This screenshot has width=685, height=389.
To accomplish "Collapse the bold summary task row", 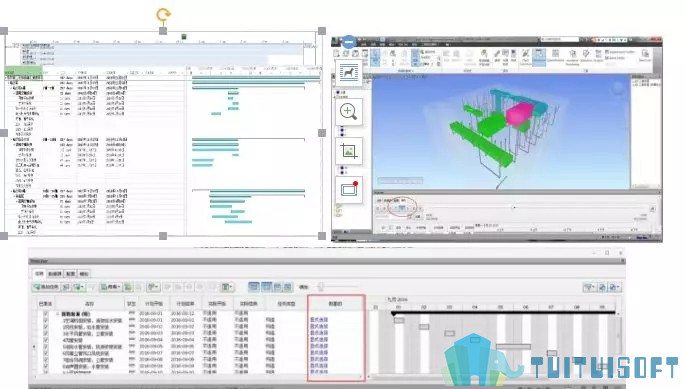I will tap(57, 314).
